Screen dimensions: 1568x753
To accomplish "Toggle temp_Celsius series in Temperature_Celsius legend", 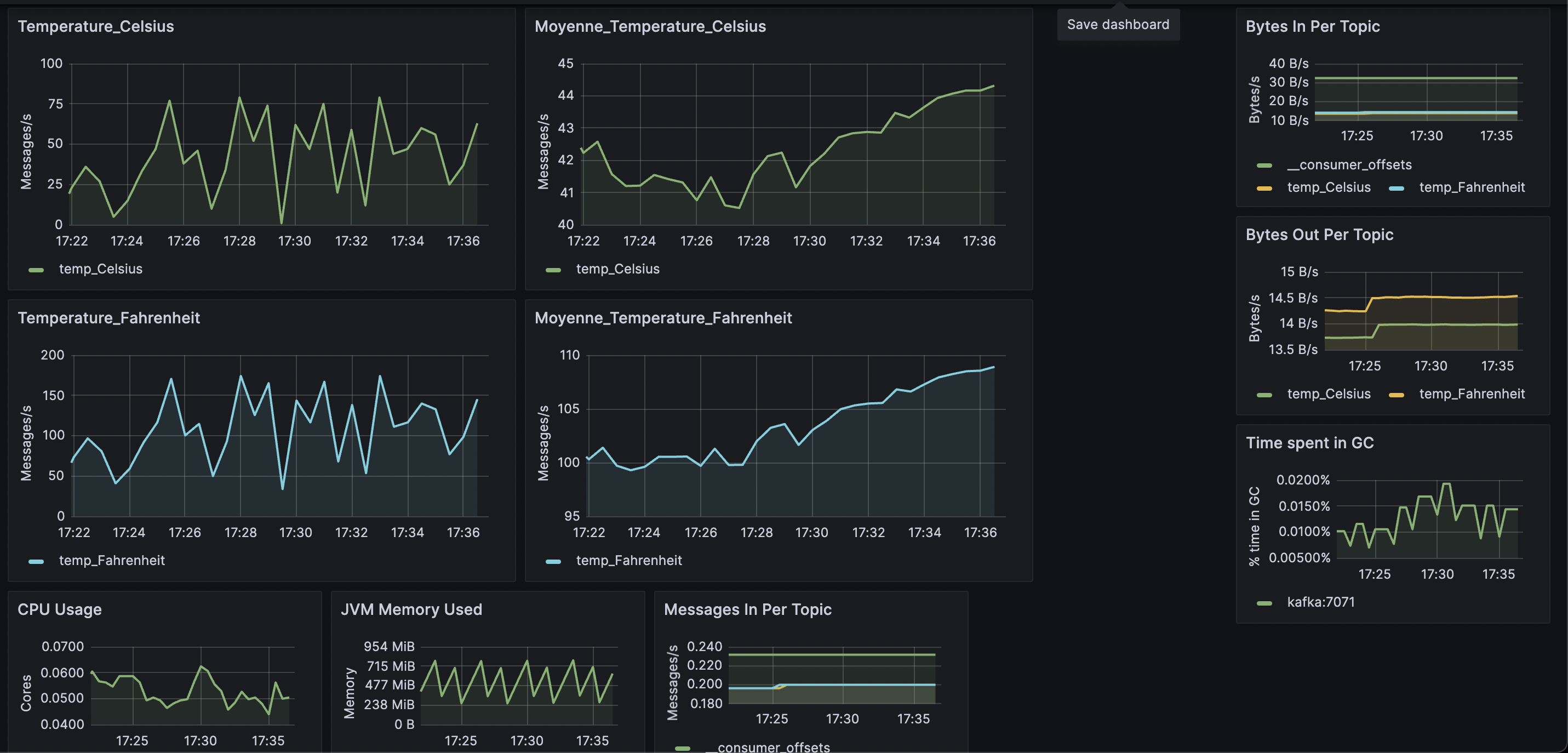I will coord(100,269).
